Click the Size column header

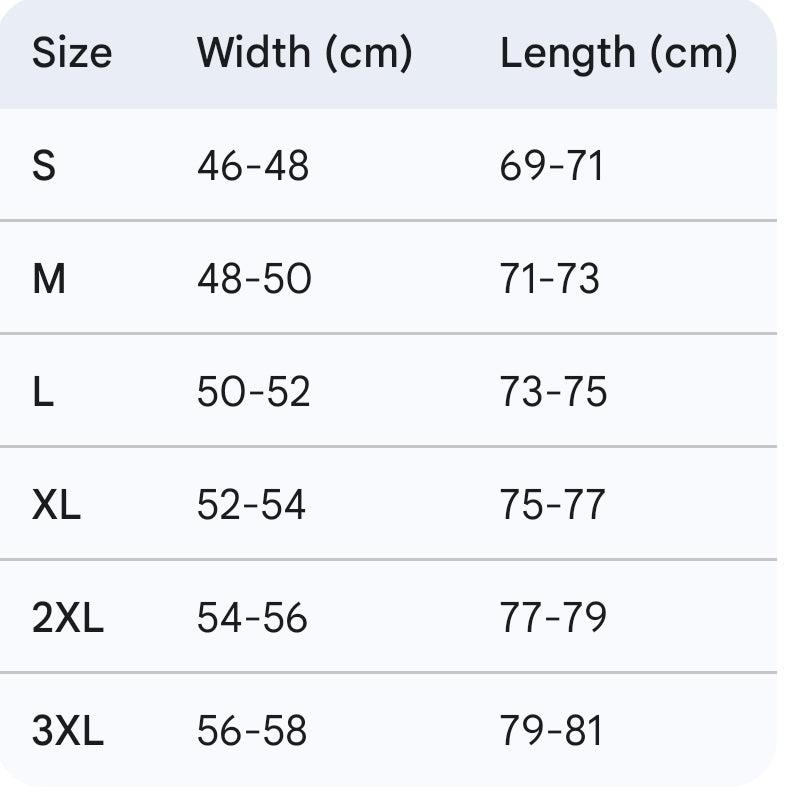point(71,53)
